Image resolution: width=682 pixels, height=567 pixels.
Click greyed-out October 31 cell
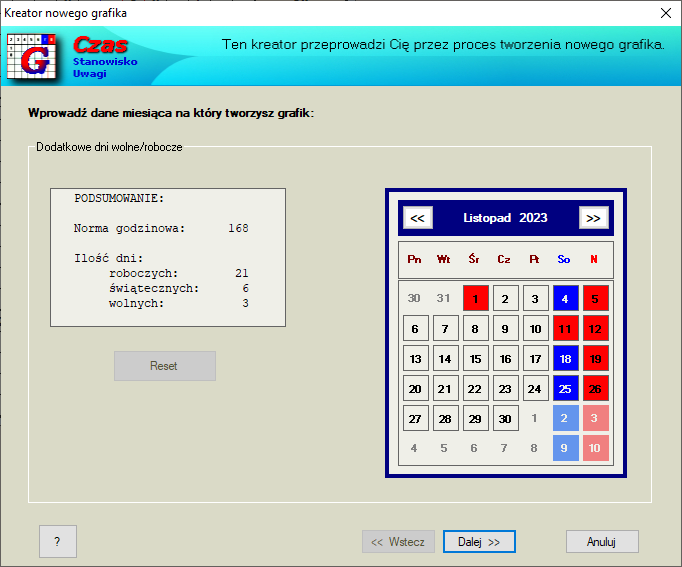pyautogui.click(x=445, y=298)
